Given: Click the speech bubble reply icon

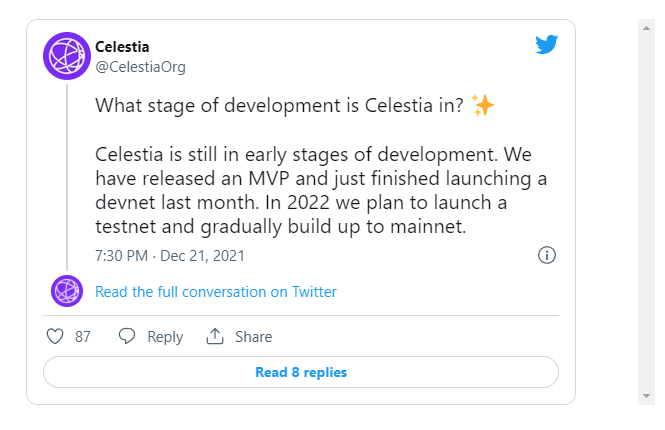Looking at the screenshot, I should click(126, 336).
